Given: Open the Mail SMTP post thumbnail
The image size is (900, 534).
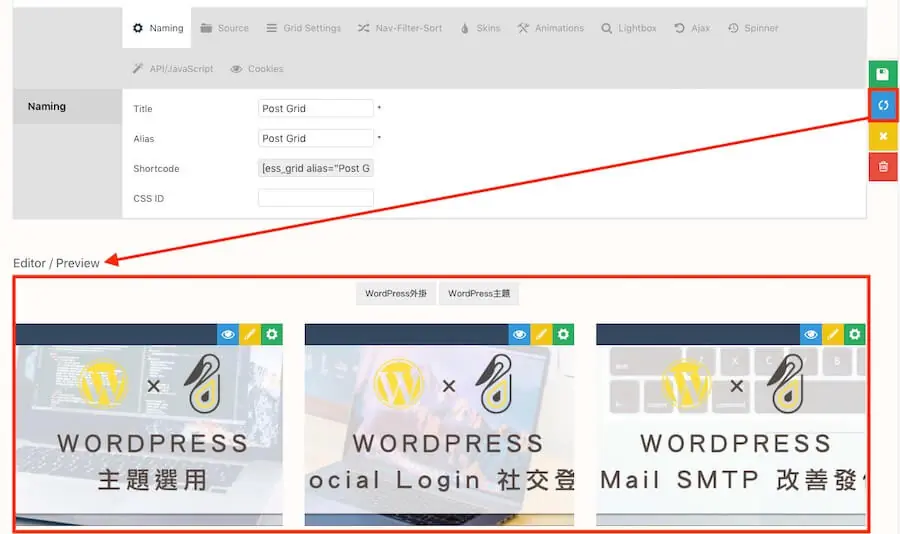Looking at the screenshot, I should pyautogui.click(x=731, y=435).
